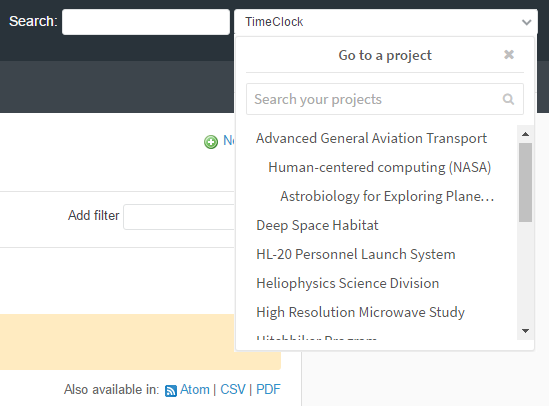Select Human-centered computing (NASA) project
The image size is (549, 406).
(x=380, y=167)
